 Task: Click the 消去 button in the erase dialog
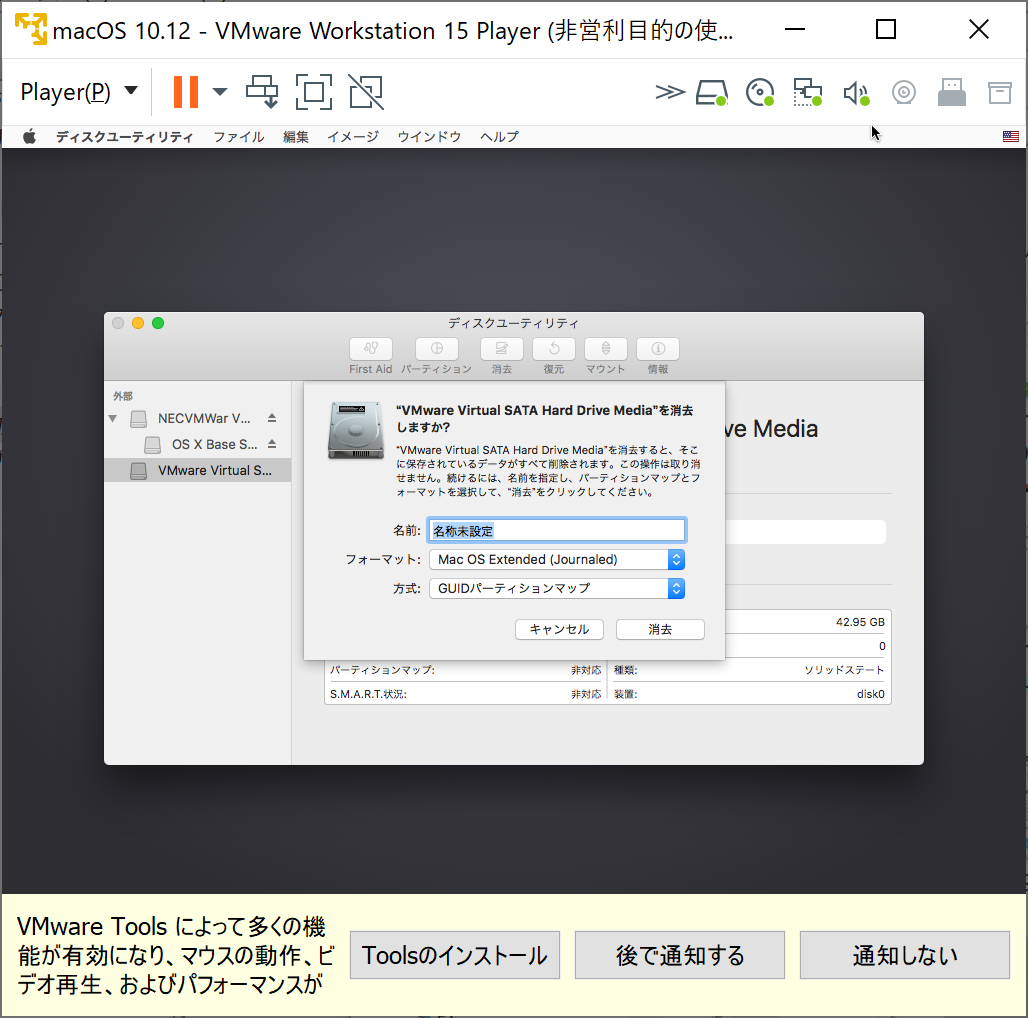click(660, 629)
